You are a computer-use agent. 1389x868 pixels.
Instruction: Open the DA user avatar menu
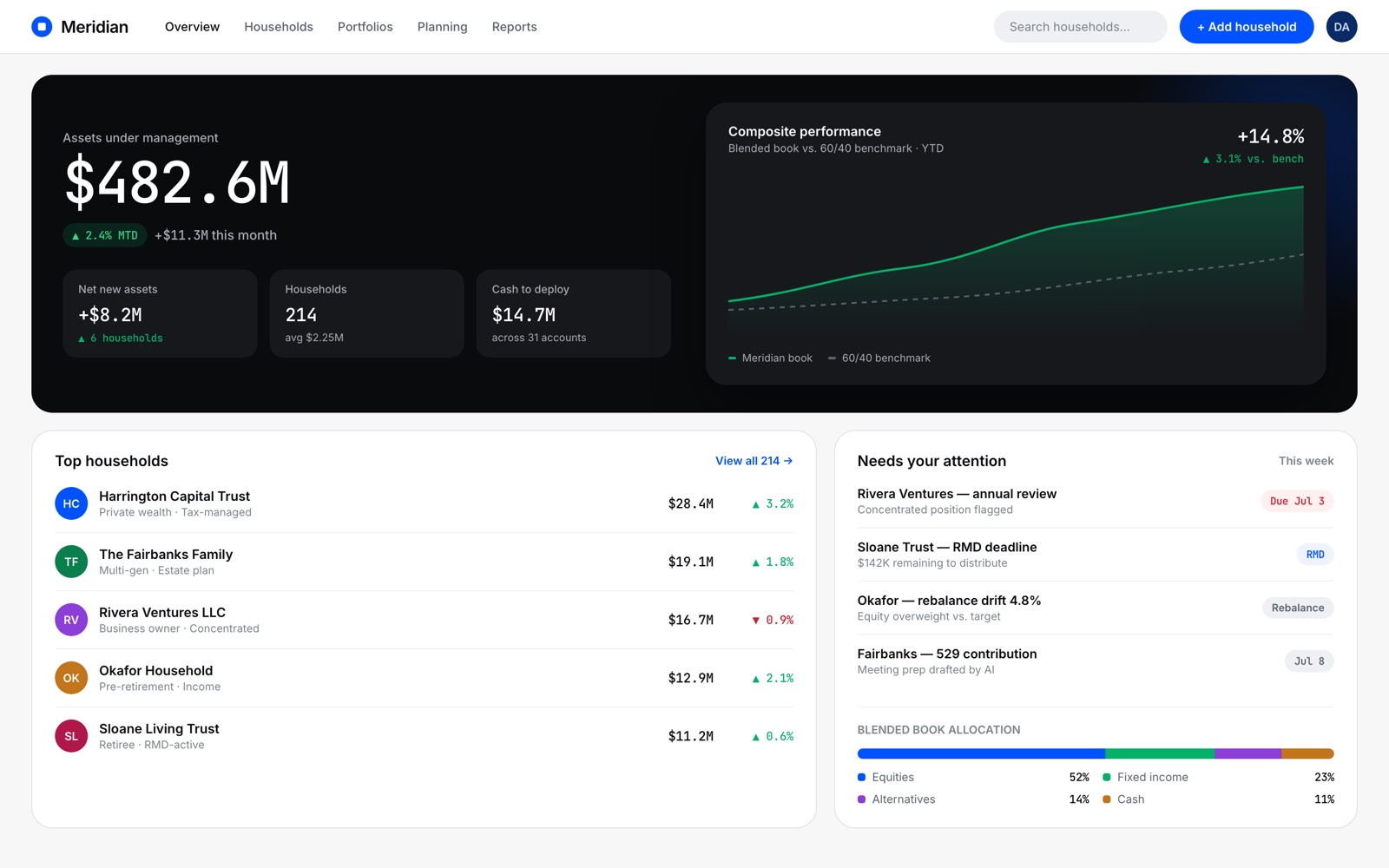tap(1341, 27)
